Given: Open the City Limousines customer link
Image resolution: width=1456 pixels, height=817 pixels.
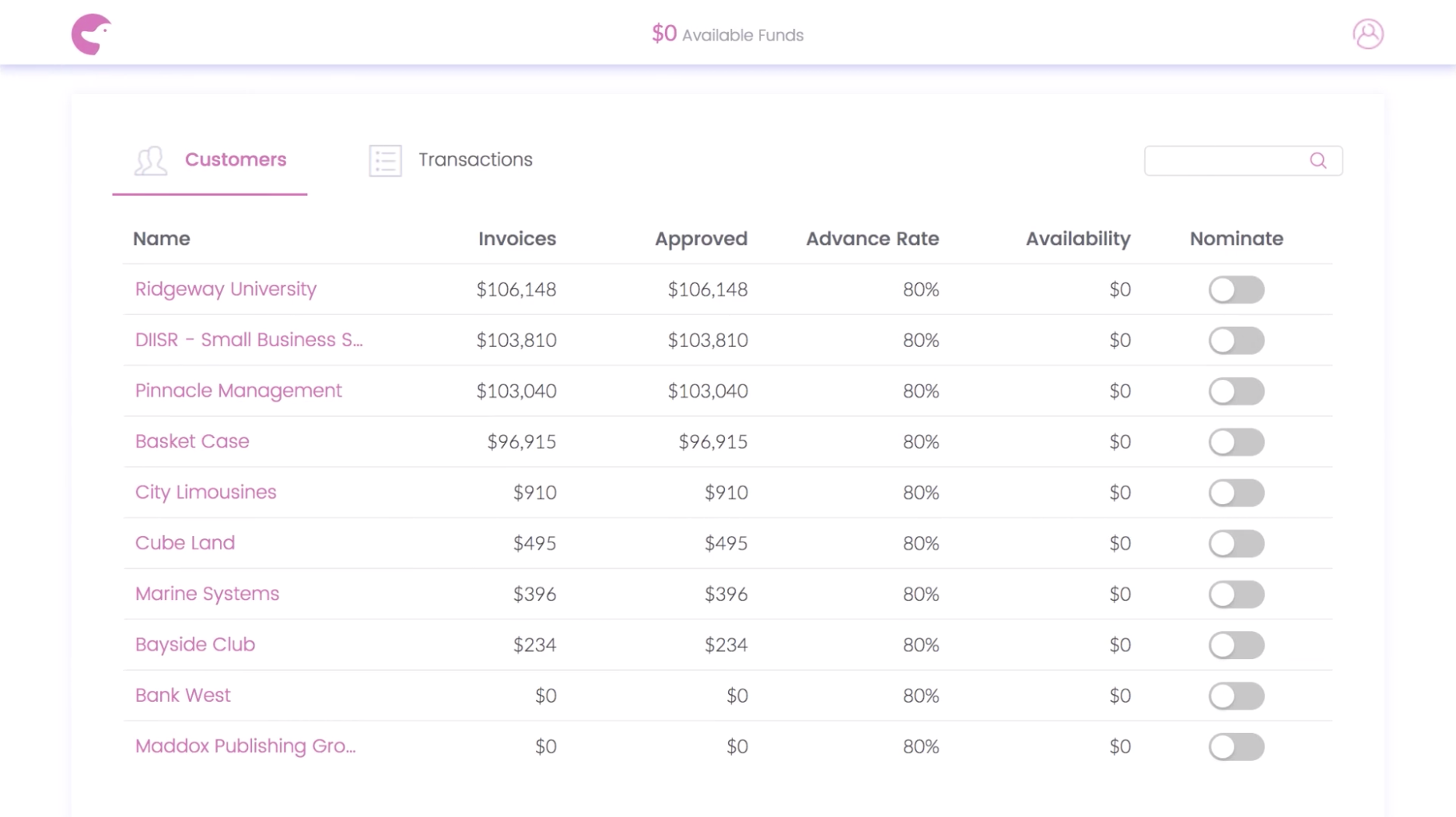Looking at the screenshot, I should click(x=205, y=493).
